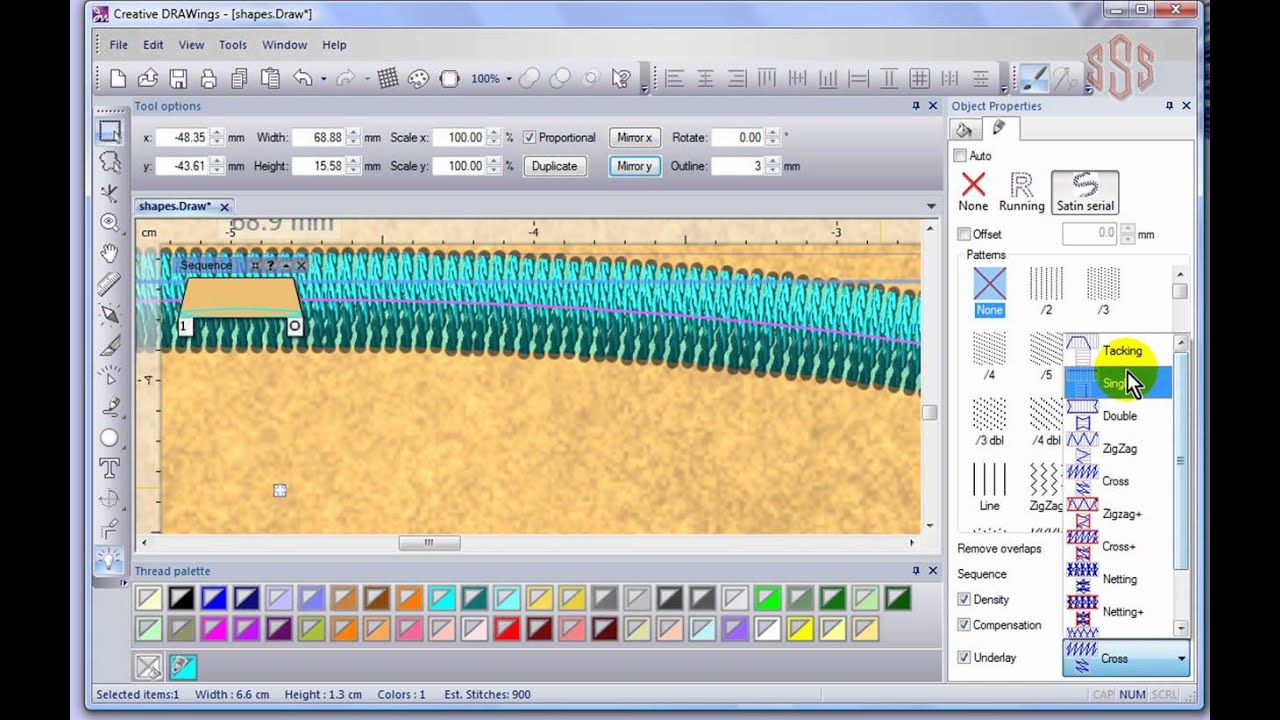This screenshot has height=720, width=1280.
Task: Open the Undo history dropdown arrow
Action: pyautogui.click(x=323, y=79)
